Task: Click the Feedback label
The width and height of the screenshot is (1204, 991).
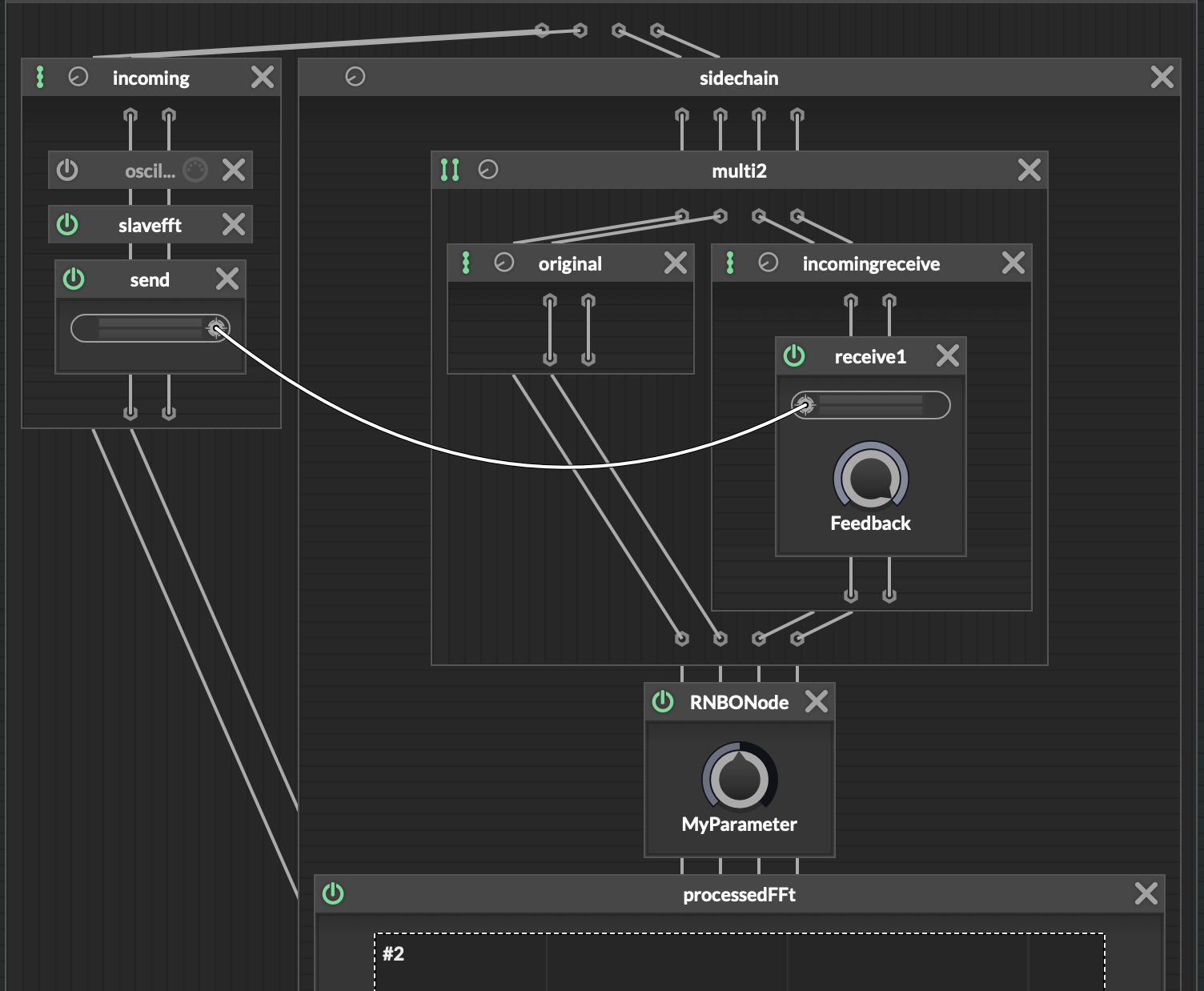Action: pyautogui.click(x=871, y=523)
